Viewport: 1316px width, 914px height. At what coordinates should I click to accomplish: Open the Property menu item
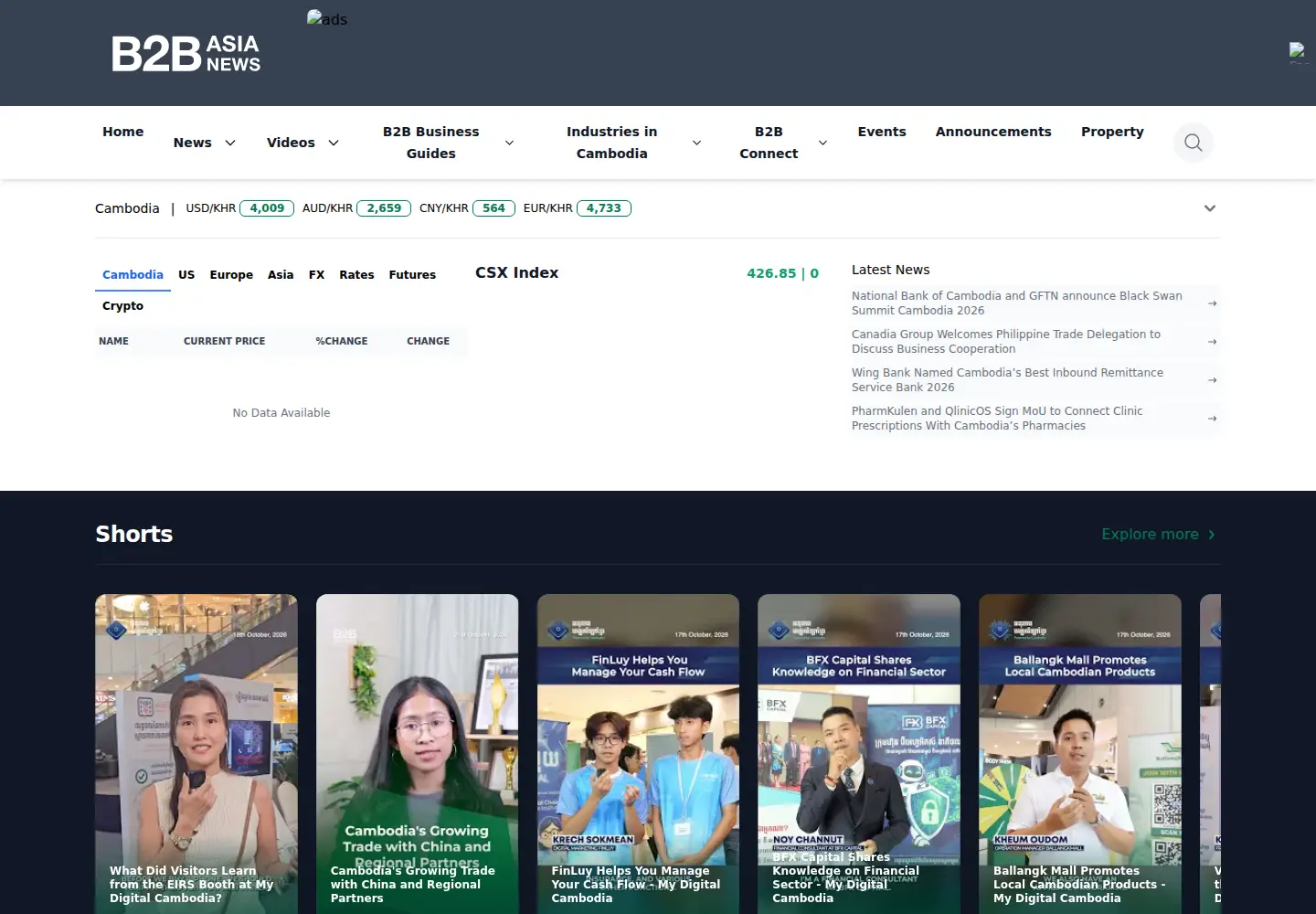[x=1112, y=132]
